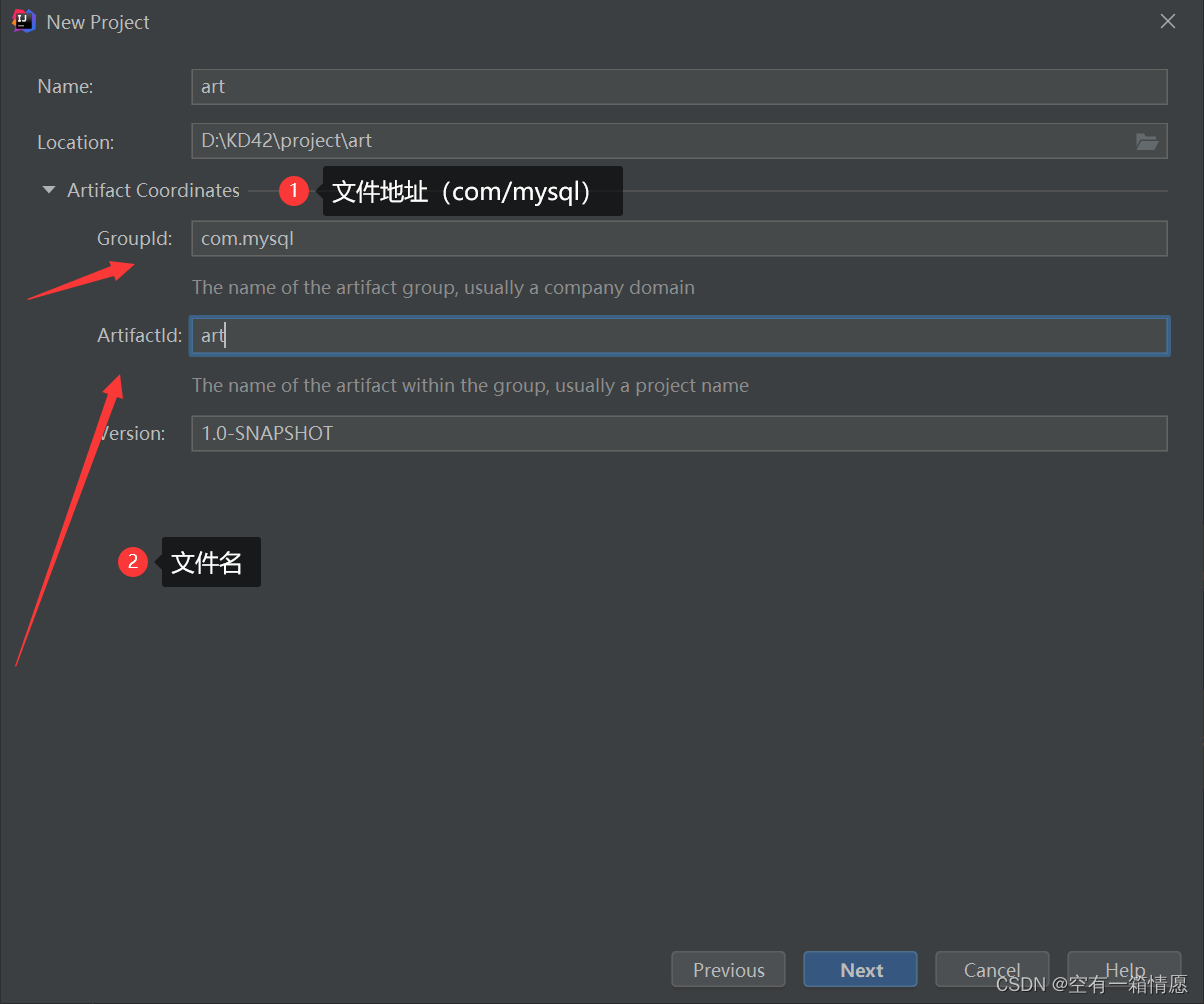This screenshot has width=1204, height=1004.
Task: Select the Name input field
Action: click(679, 87)
